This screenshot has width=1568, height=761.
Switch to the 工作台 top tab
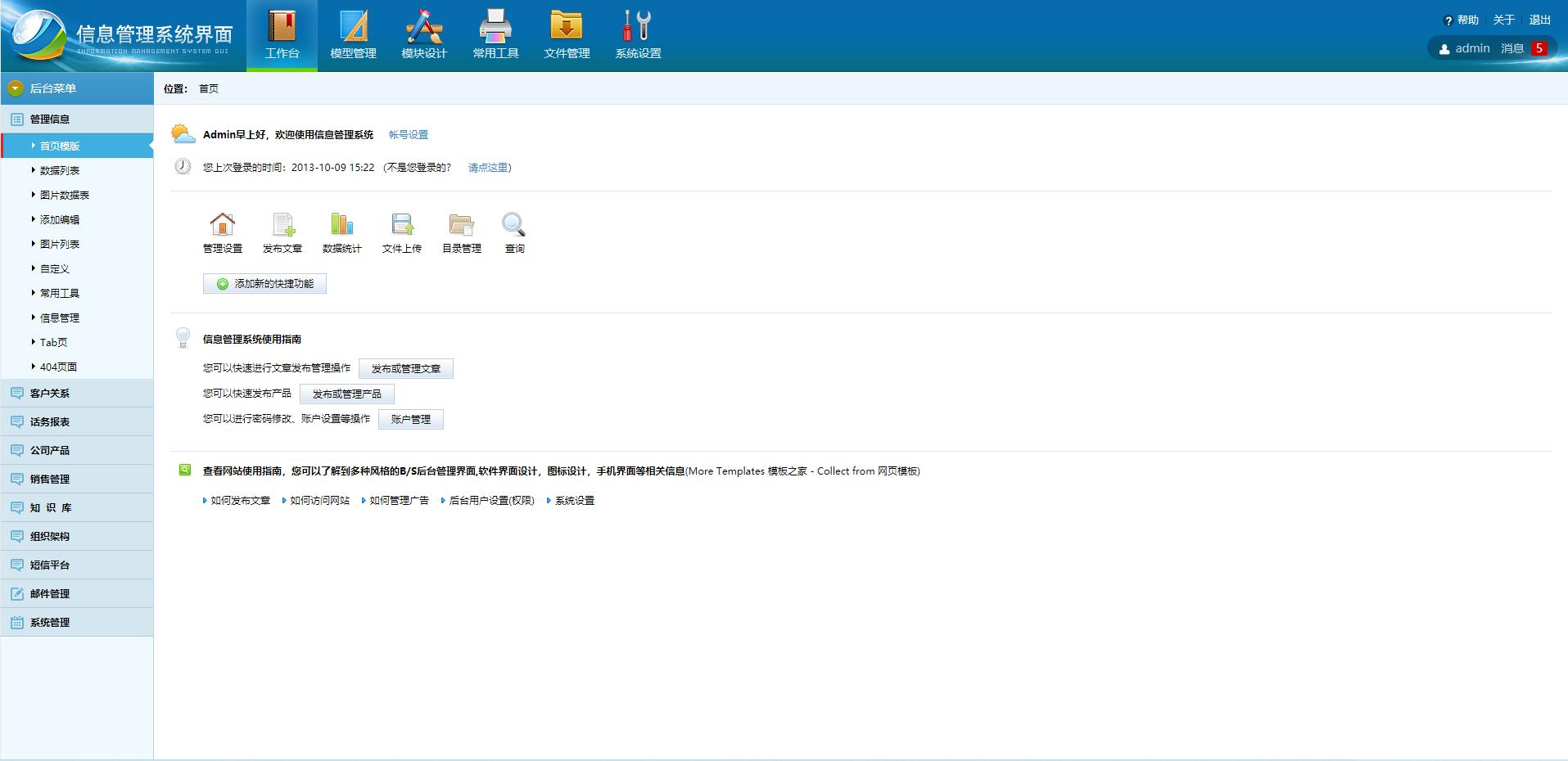(282, 35)
